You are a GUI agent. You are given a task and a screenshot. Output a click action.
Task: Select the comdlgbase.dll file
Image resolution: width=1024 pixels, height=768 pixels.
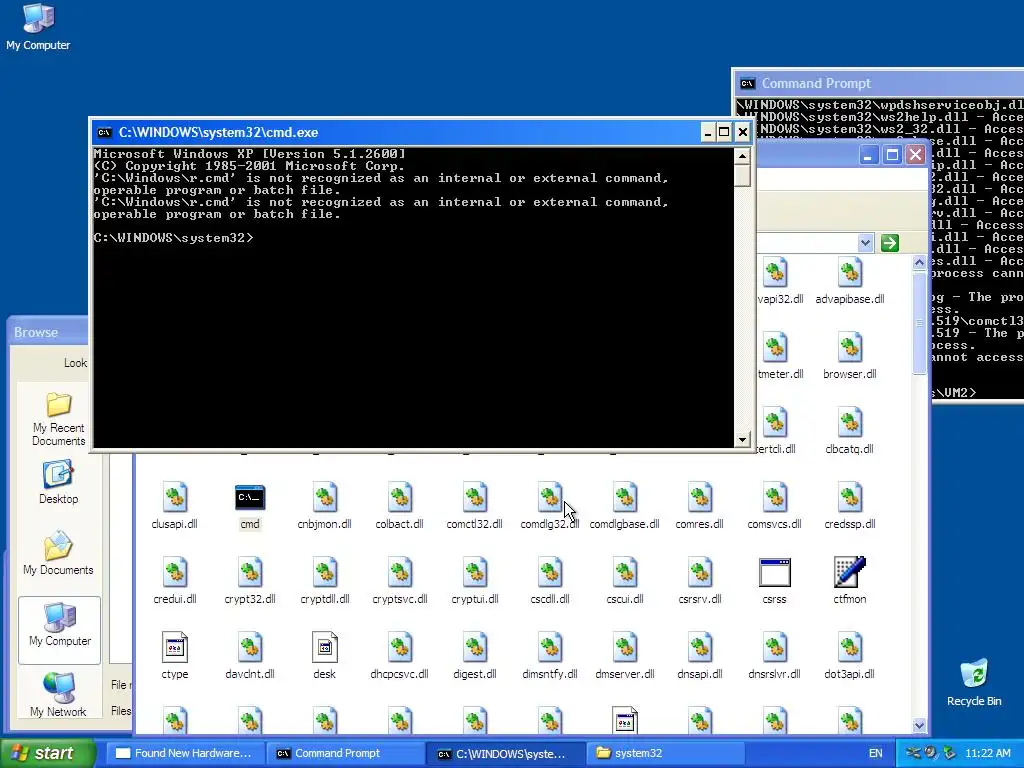[624, 507]
